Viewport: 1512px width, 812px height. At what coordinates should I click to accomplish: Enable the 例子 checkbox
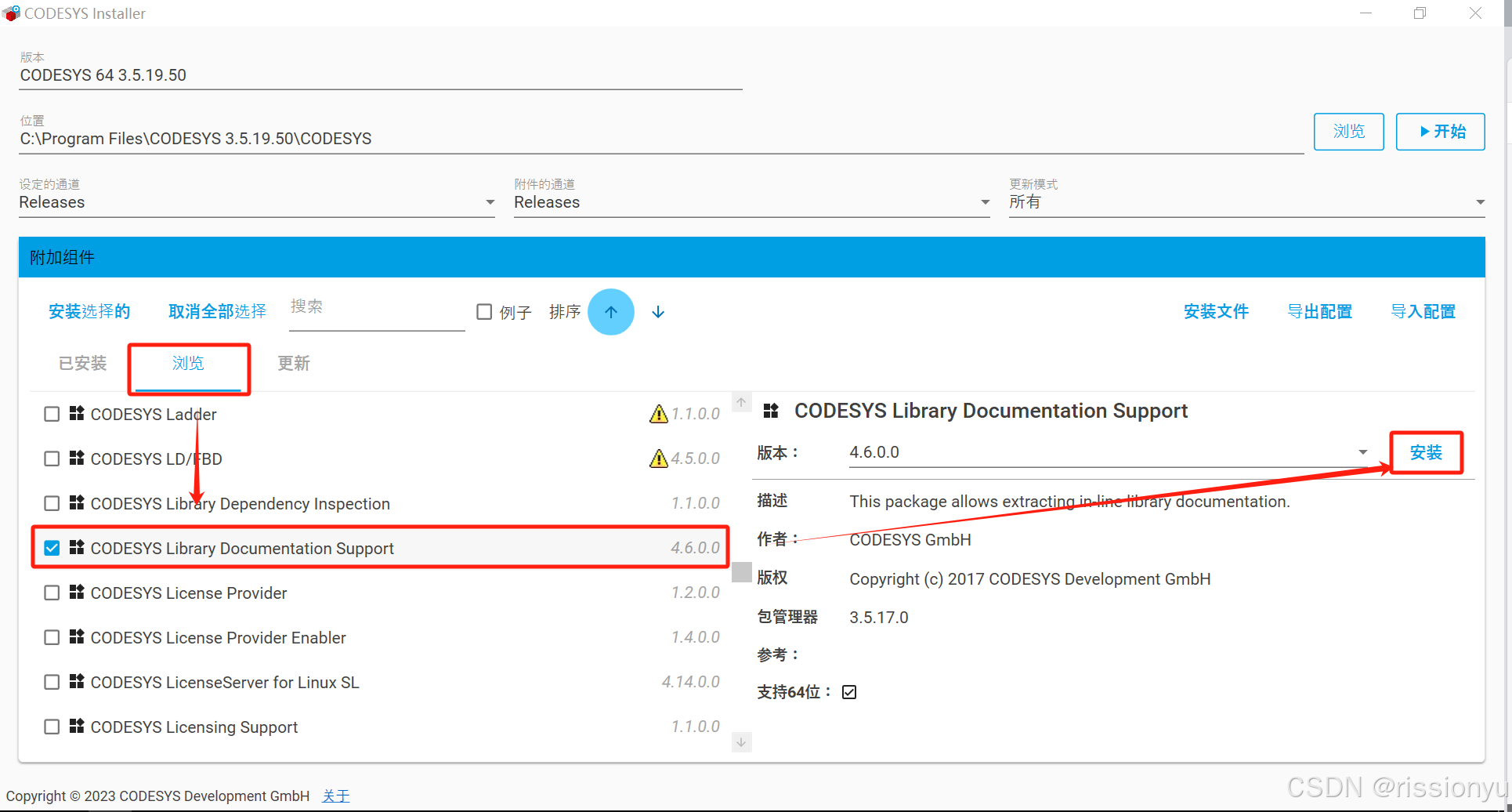click(484, 311)
